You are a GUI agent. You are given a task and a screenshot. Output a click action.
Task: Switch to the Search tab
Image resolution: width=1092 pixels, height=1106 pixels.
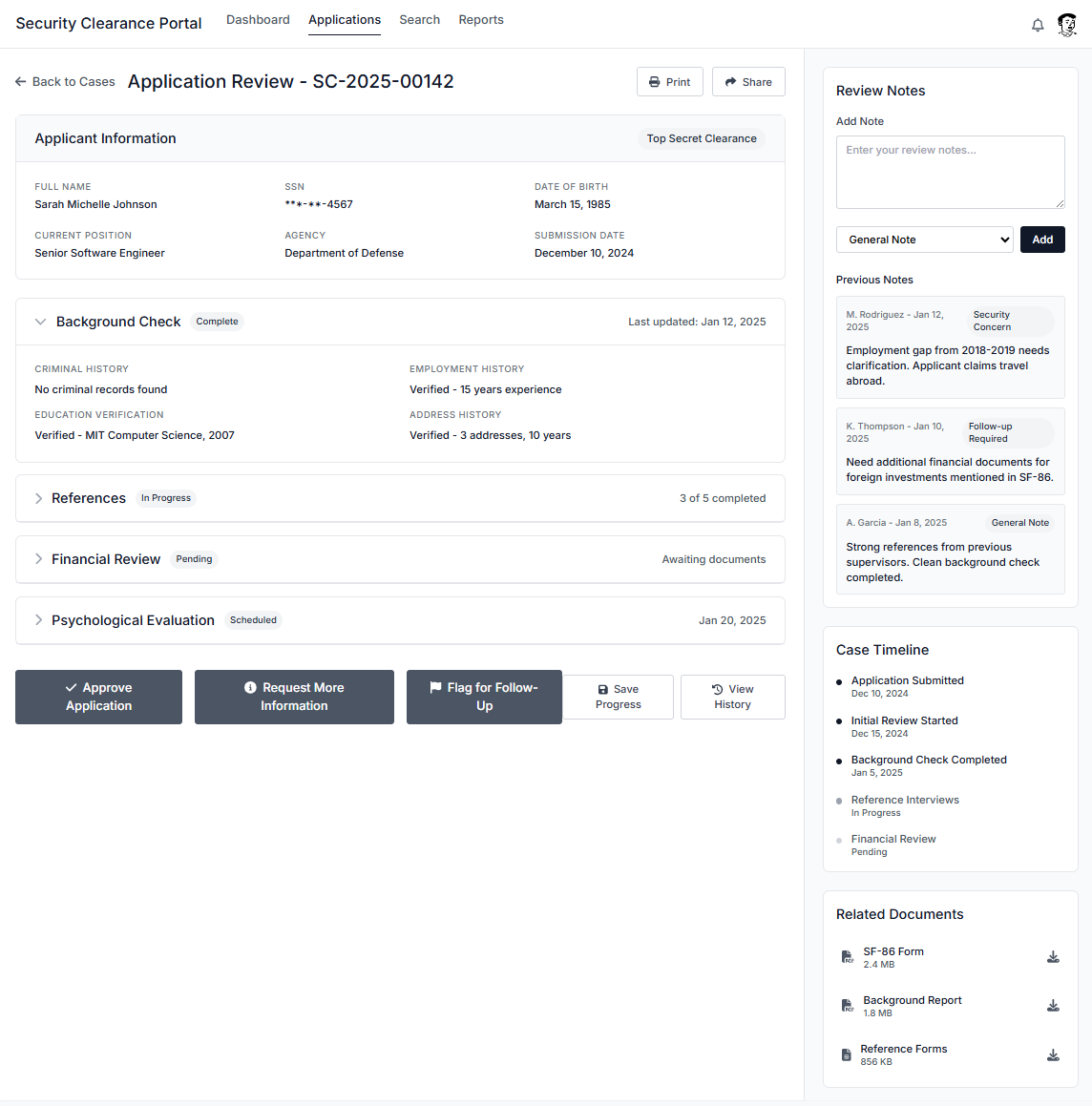tap(419, 20)
